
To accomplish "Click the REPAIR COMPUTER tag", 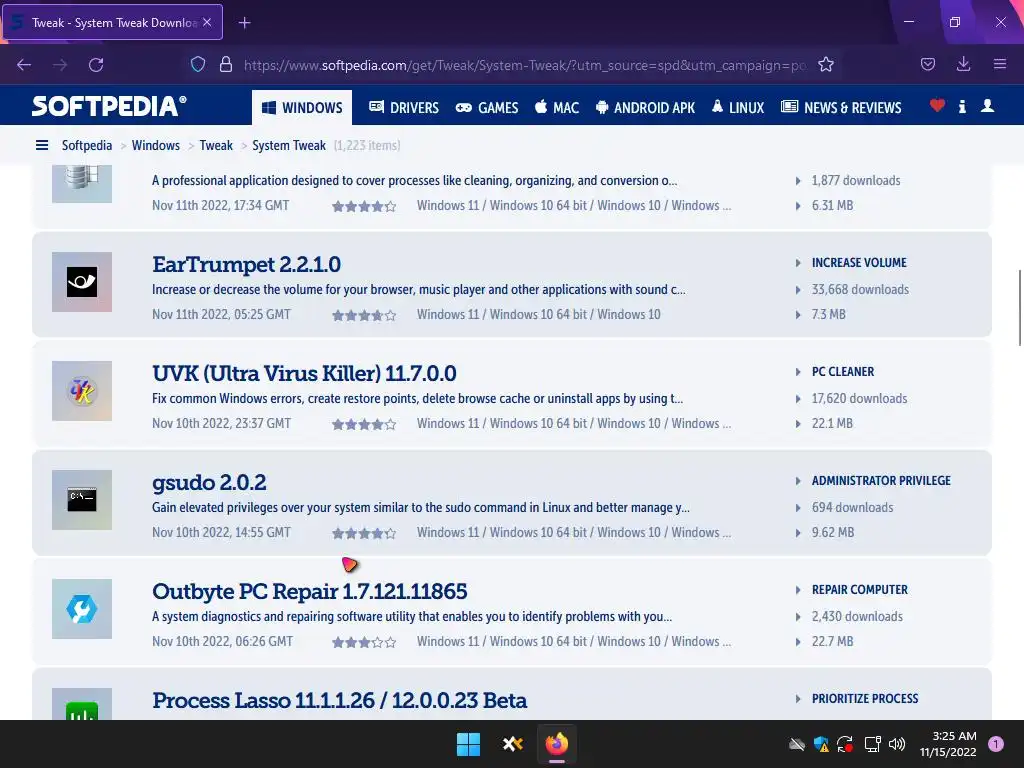I will (859, 590).
